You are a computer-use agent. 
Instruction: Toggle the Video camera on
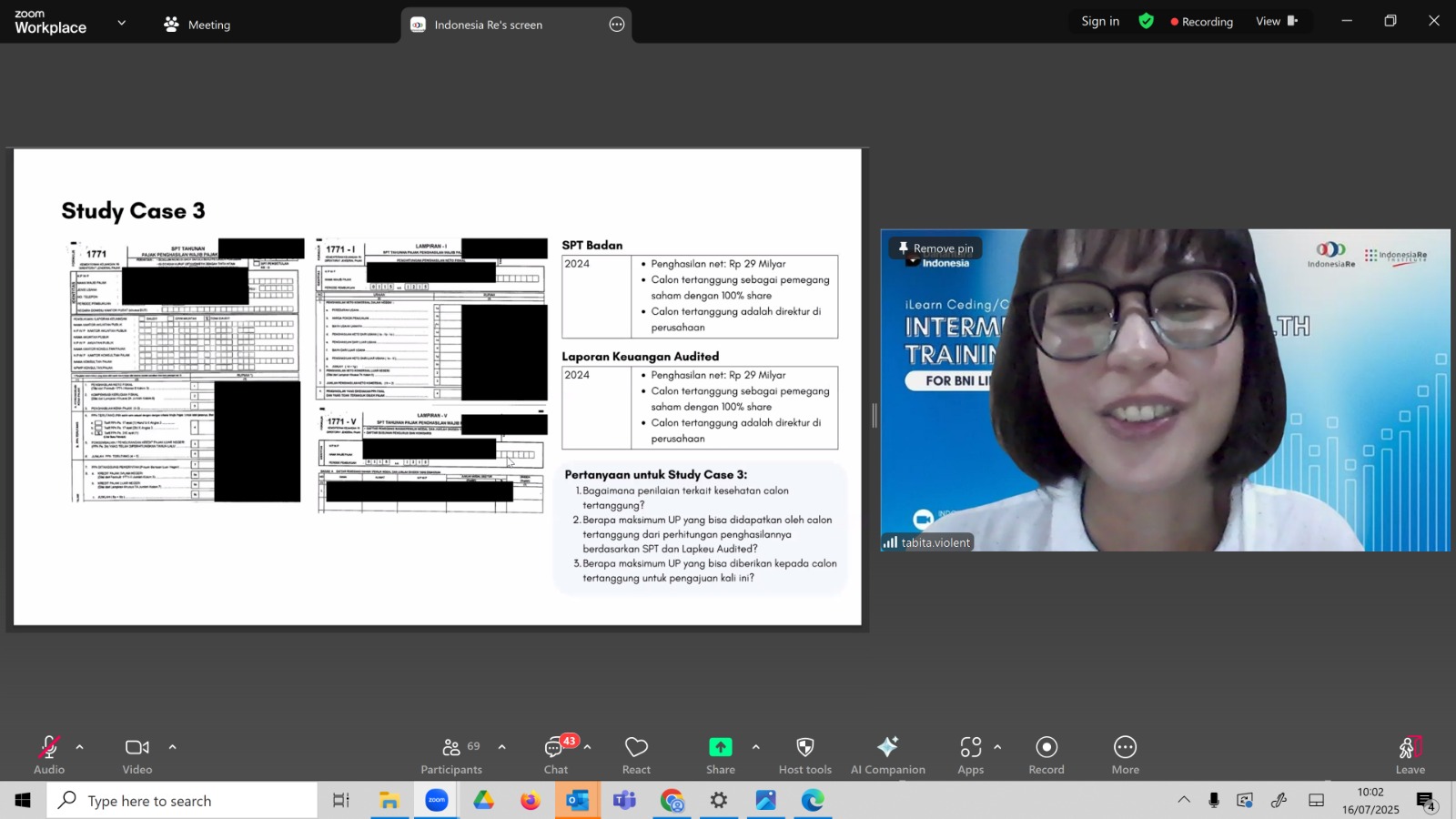(x=137, y=755)
